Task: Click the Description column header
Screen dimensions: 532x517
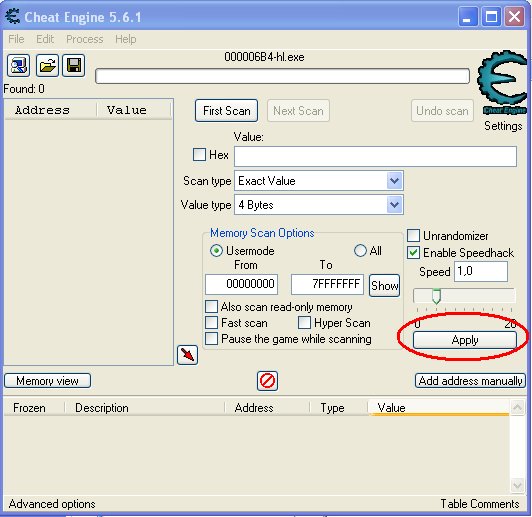Action: (145, 407)
